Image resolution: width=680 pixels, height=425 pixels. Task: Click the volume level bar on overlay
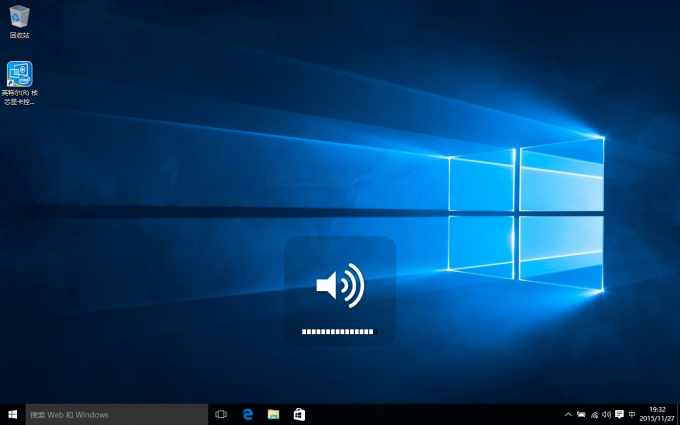pos(340,332)
